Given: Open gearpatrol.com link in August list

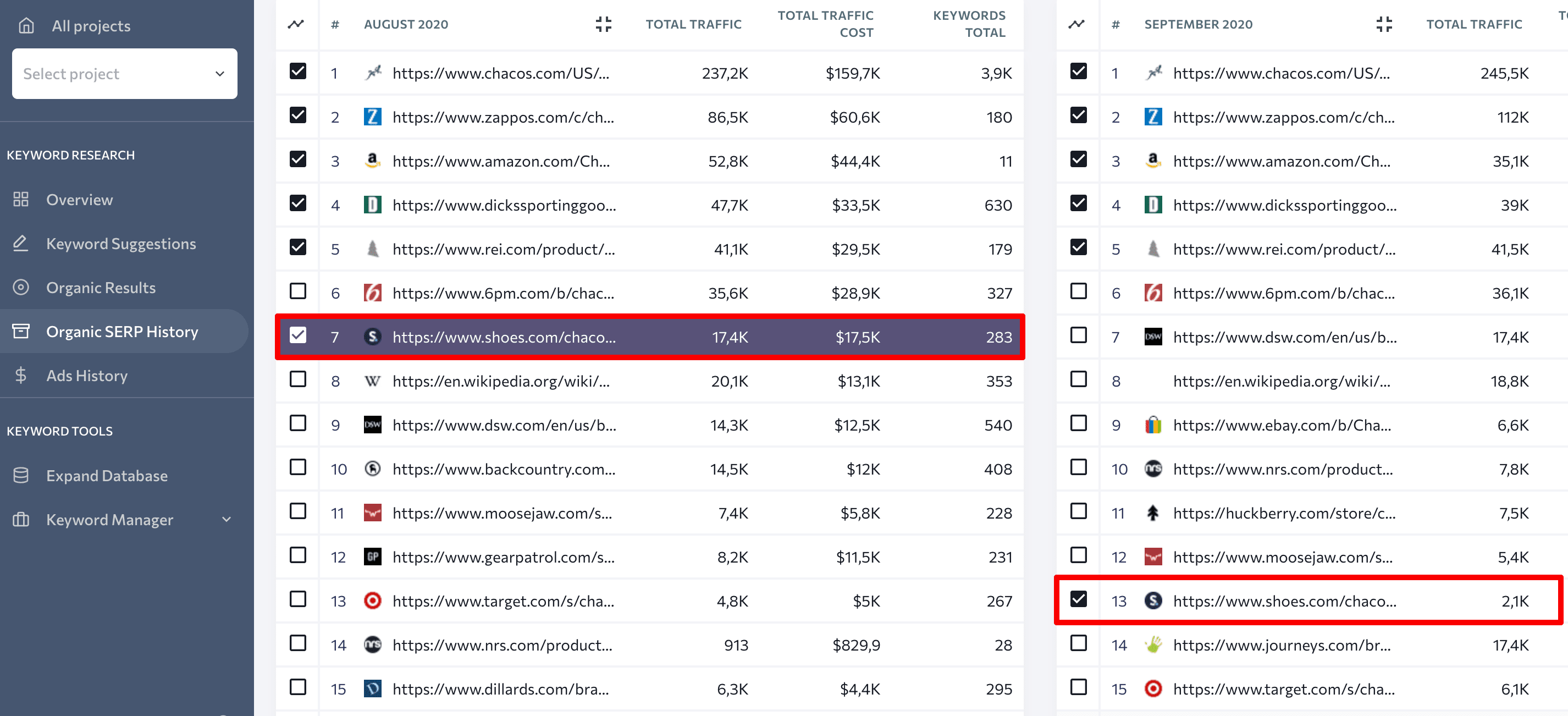Looking at the screenshot, I should coord(504,557).
